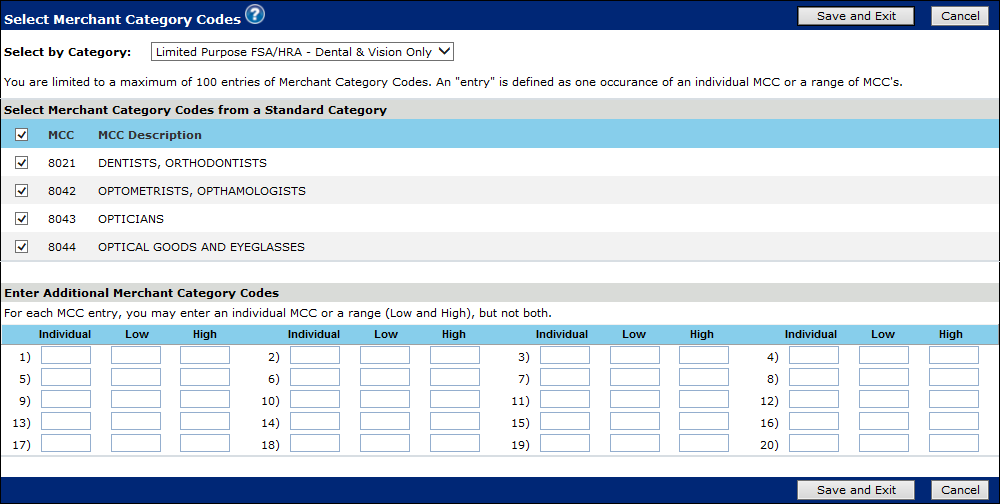Focus the High field for entry 8
The width and height of the screenshot is (1000, 504).
tap(953, 377)
